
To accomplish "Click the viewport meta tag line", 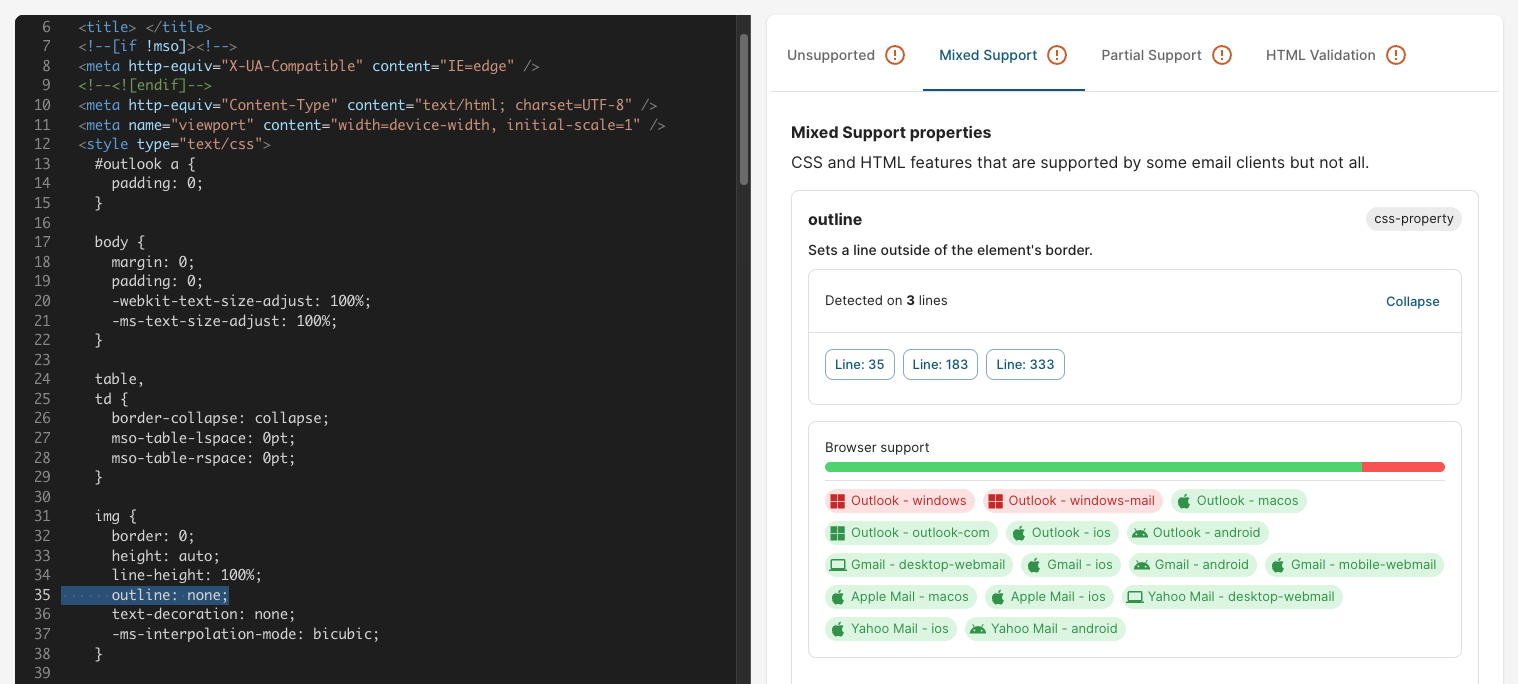I will point(372,125).
